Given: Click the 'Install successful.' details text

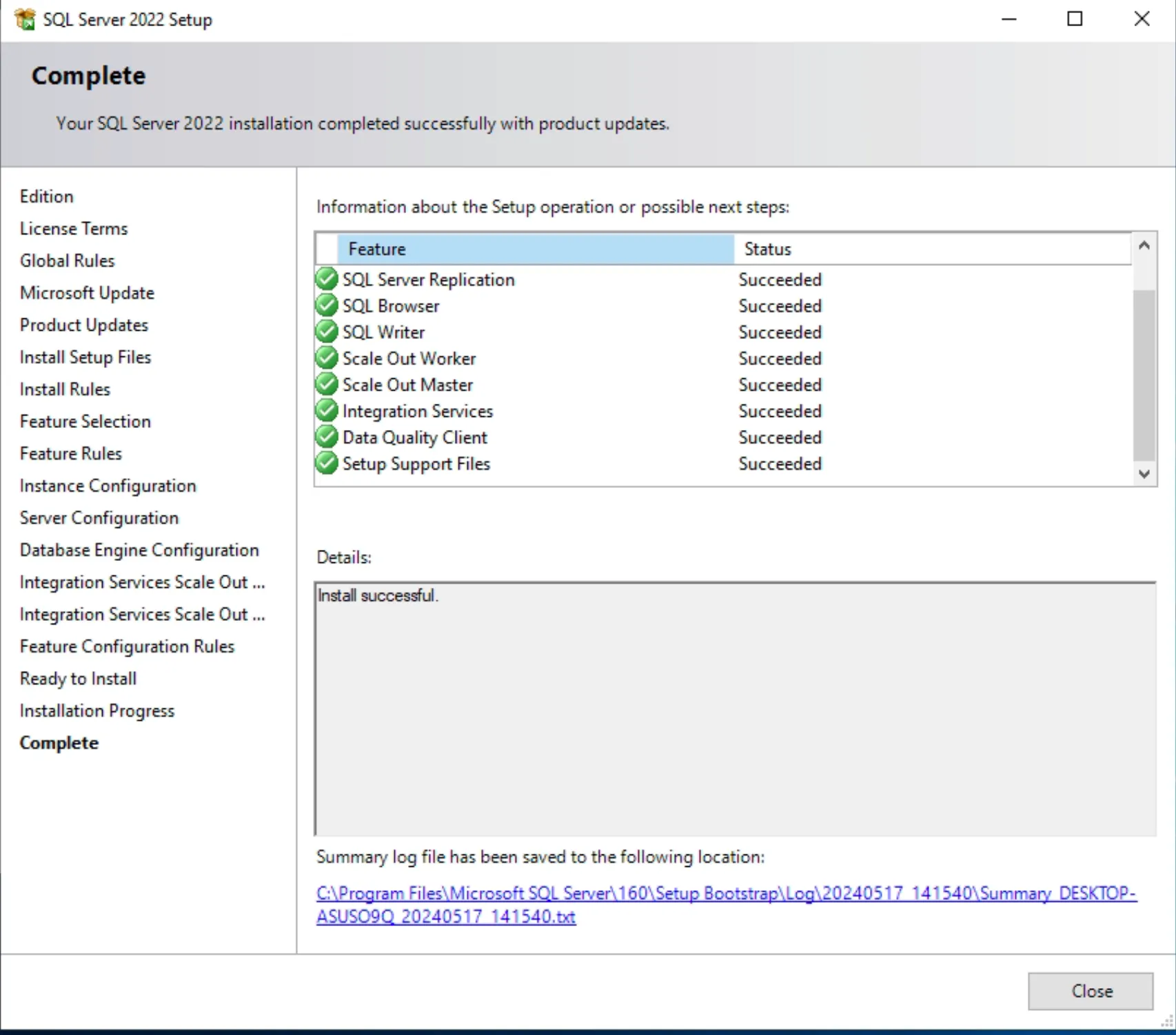Looking at the screenshot, I should (378, 595).
